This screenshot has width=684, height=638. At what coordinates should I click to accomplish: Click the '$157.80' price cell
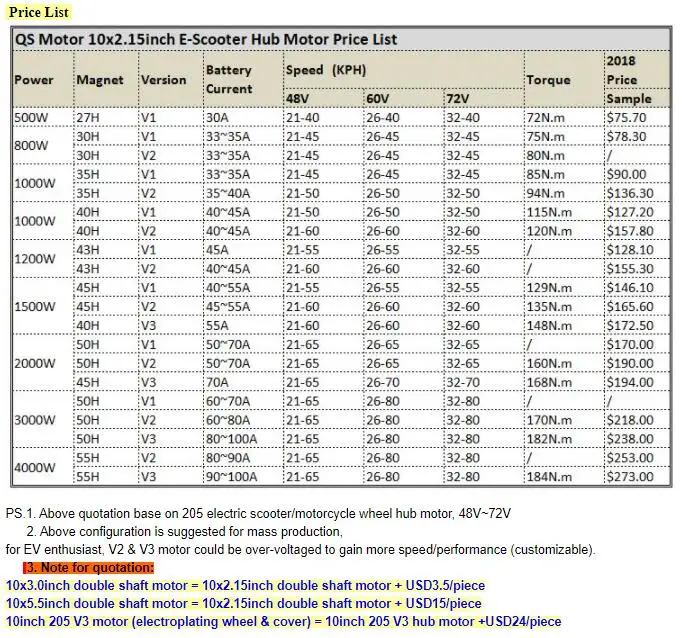630,231
